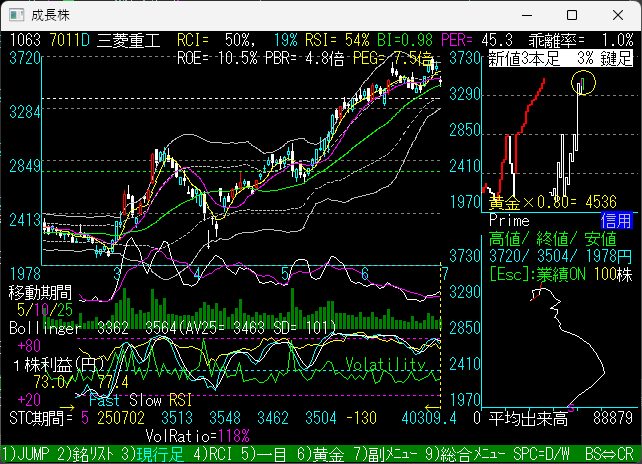
Task: Open 7)副メニュー in the bottom menu bar
Action: coord(386,454)
